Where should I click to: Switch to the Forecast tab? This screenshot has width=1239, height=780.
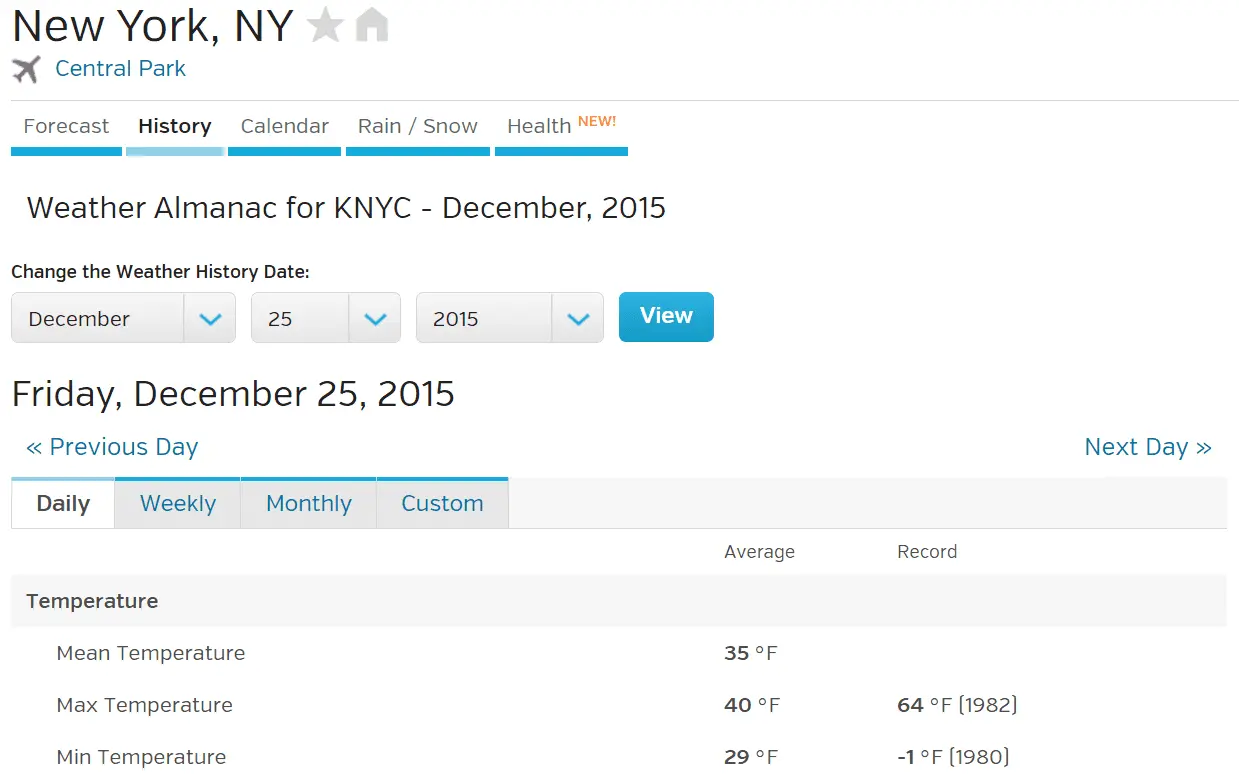tap(66, 127)
